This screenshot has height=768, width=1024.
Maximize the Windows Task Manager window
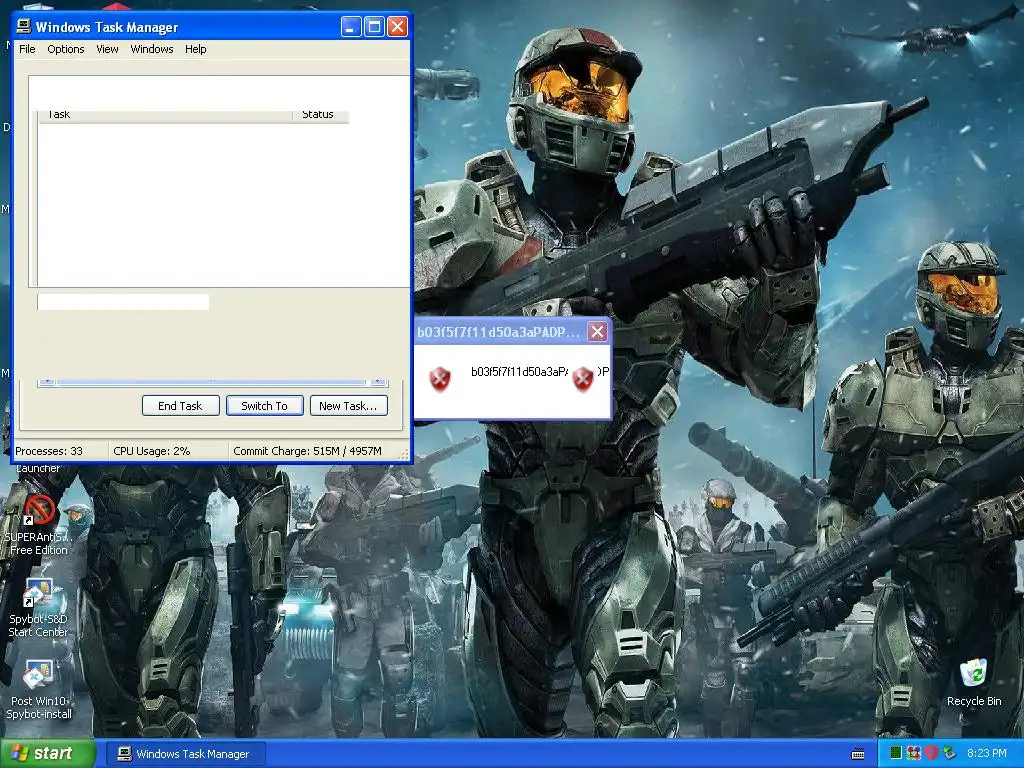click(374, 27)
